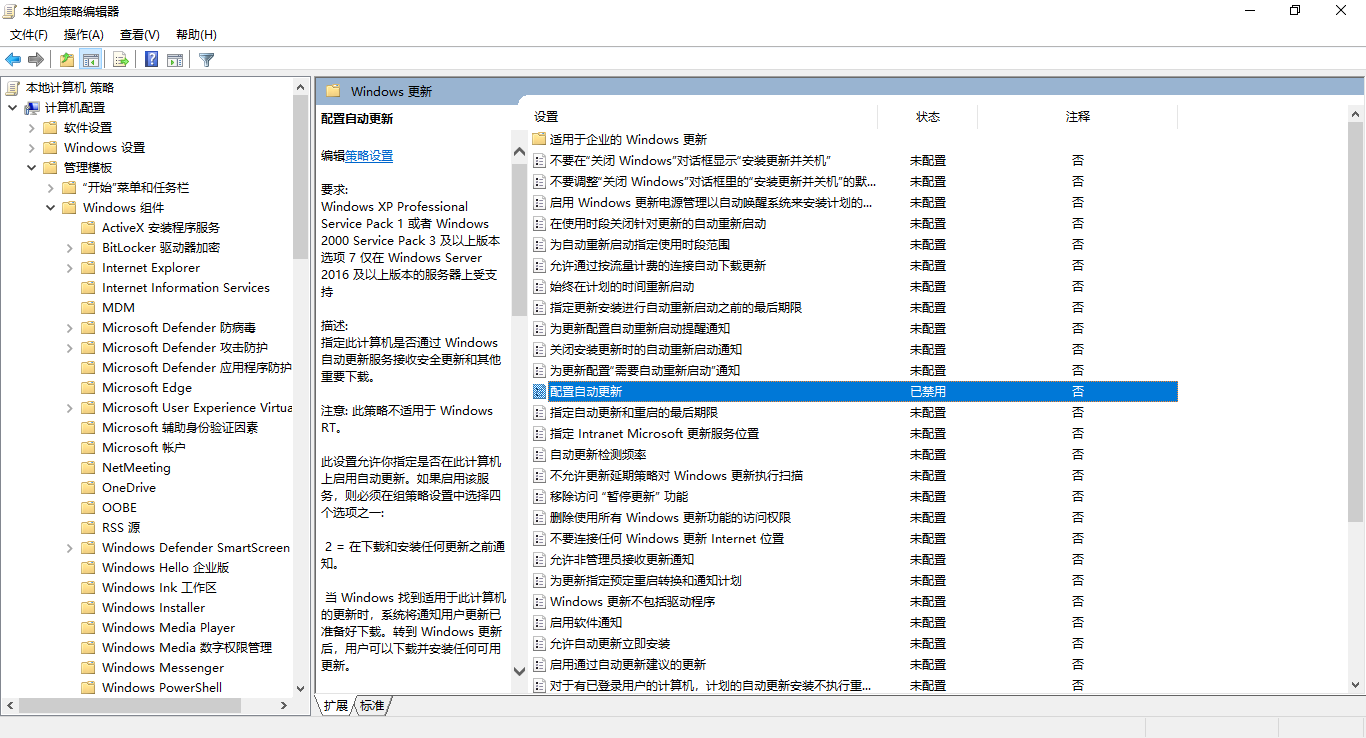
Task: Go up one level with folder-arrow icon
Action: 66,60
